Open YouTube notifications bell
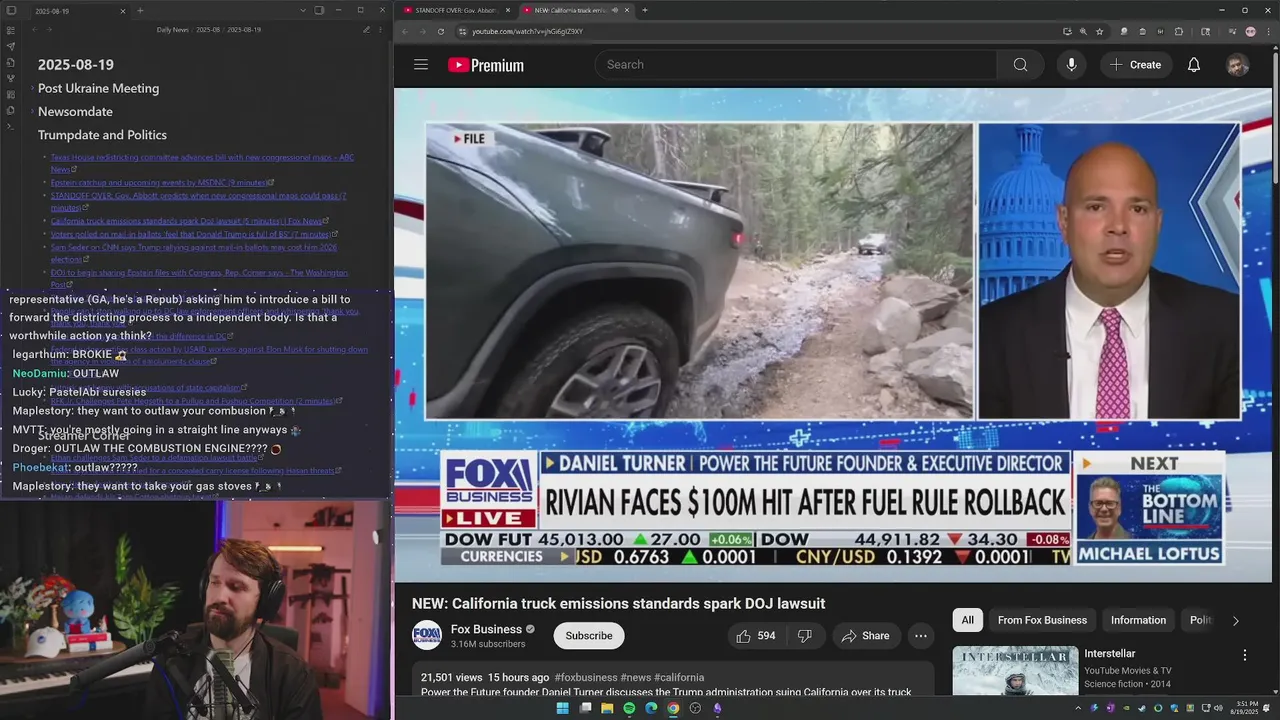This screenshot has width=1280, height=720. coord(1194,65)
